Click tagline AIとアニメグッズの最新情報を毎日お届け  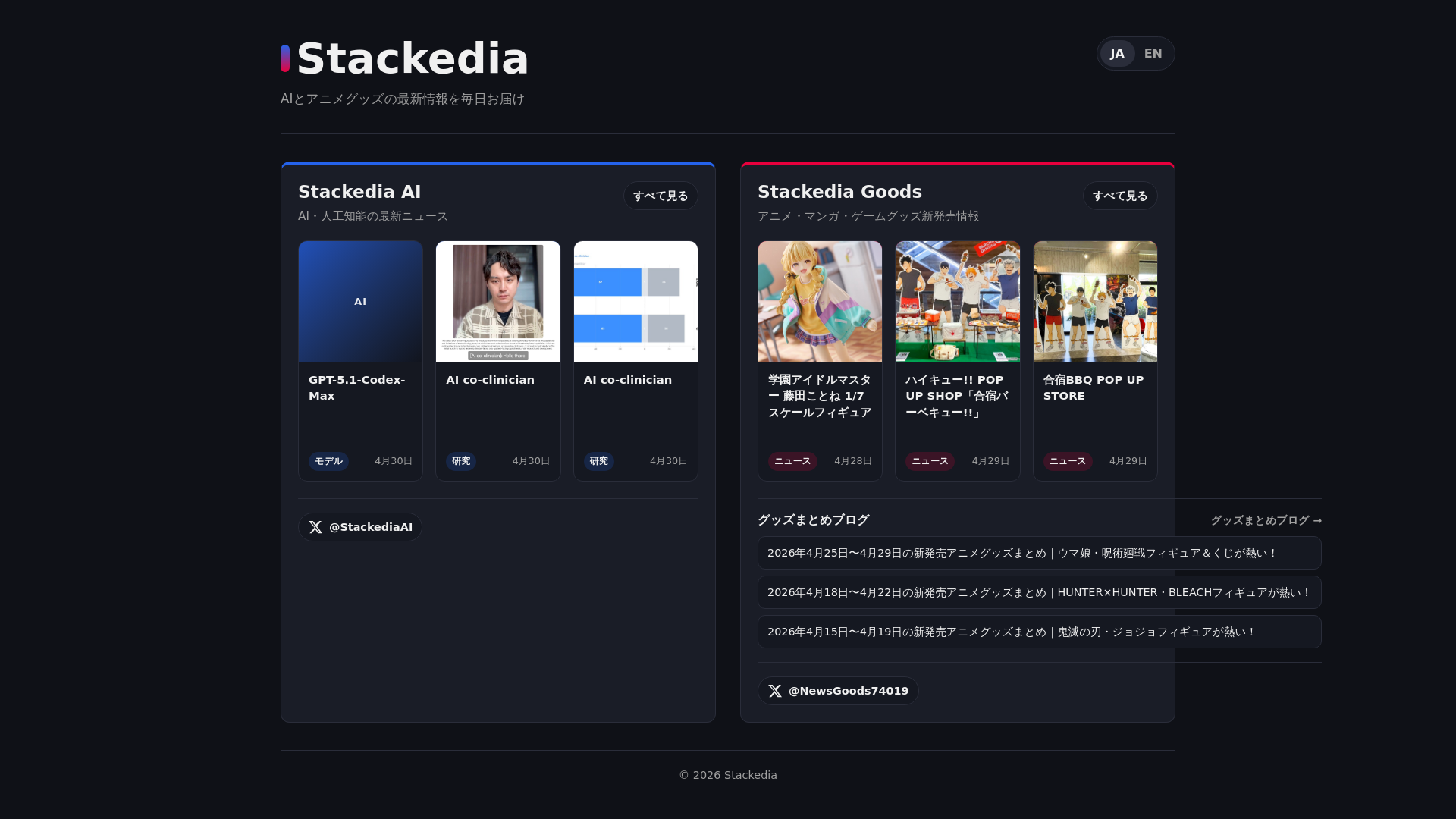click(x=403, y=99)
